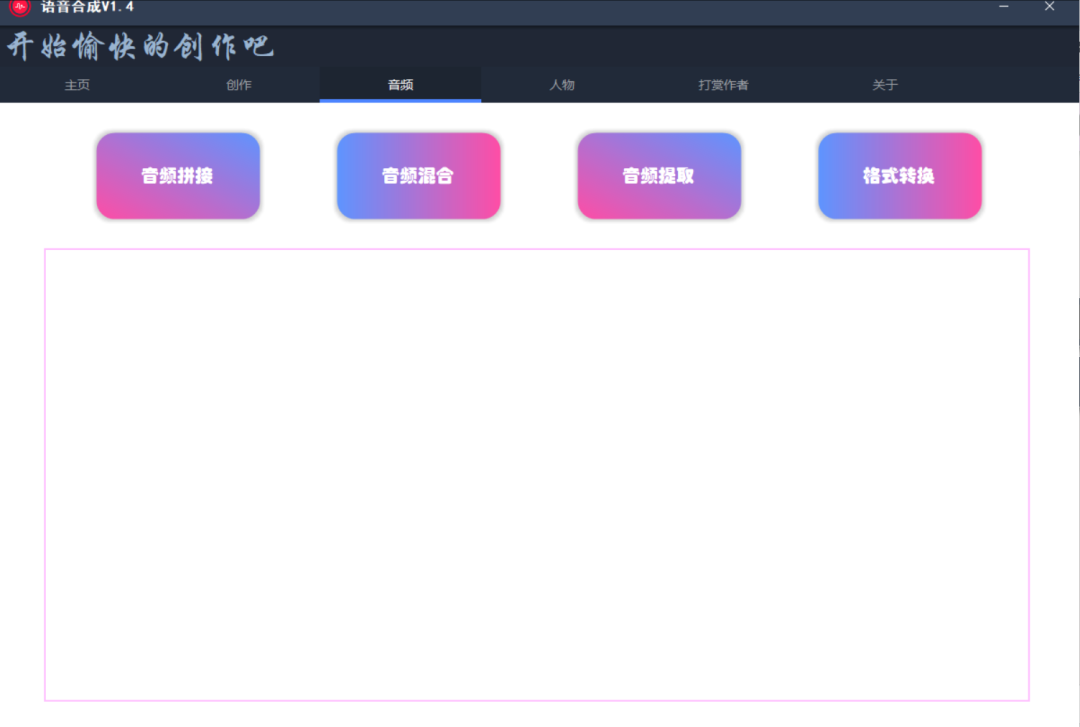Click the red app logo icon
This screenshot has width=1080, height=727.
pos(20,8)
